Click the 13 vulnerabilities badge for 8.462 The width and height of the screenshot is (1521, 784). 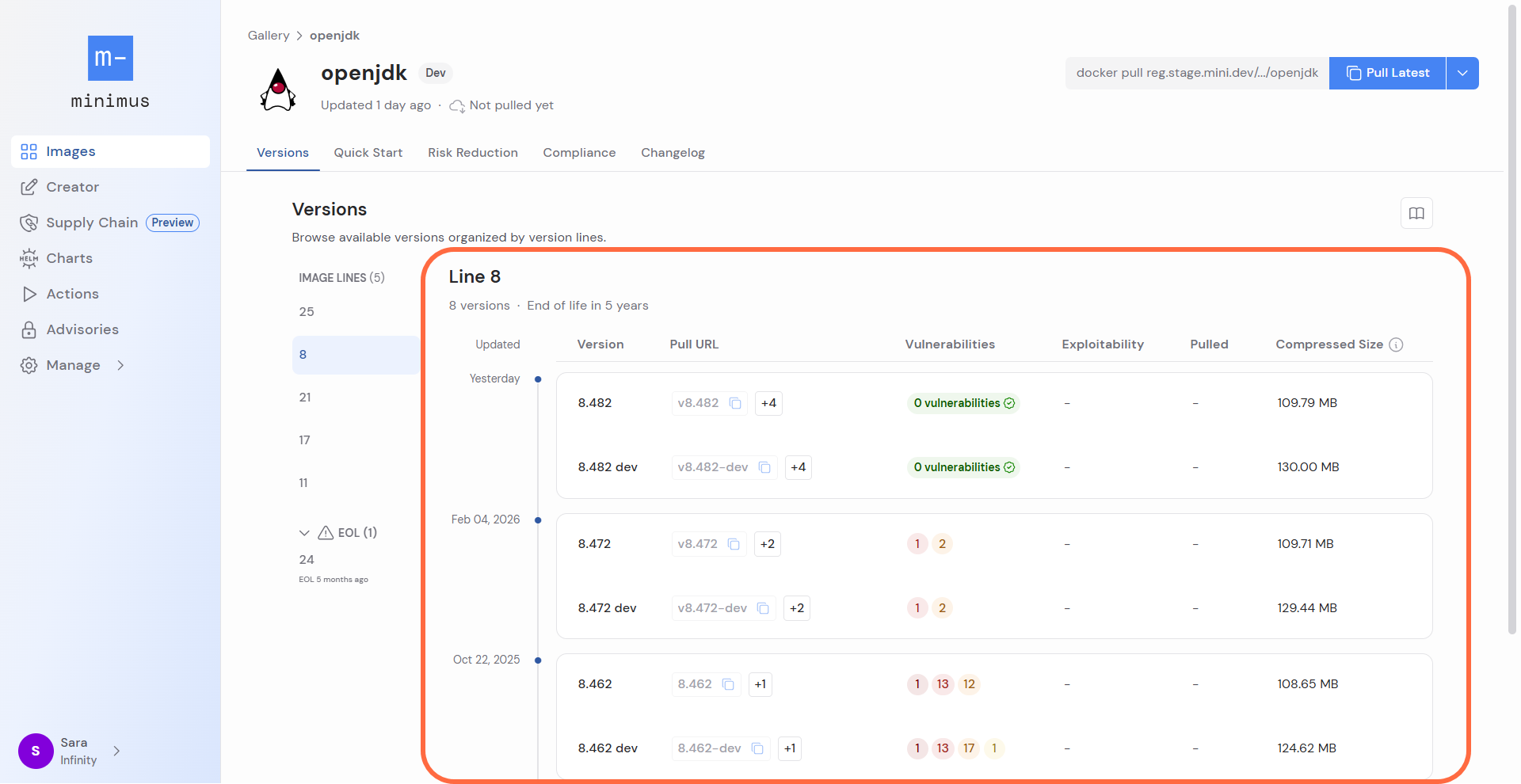click(x=943, y=684)
